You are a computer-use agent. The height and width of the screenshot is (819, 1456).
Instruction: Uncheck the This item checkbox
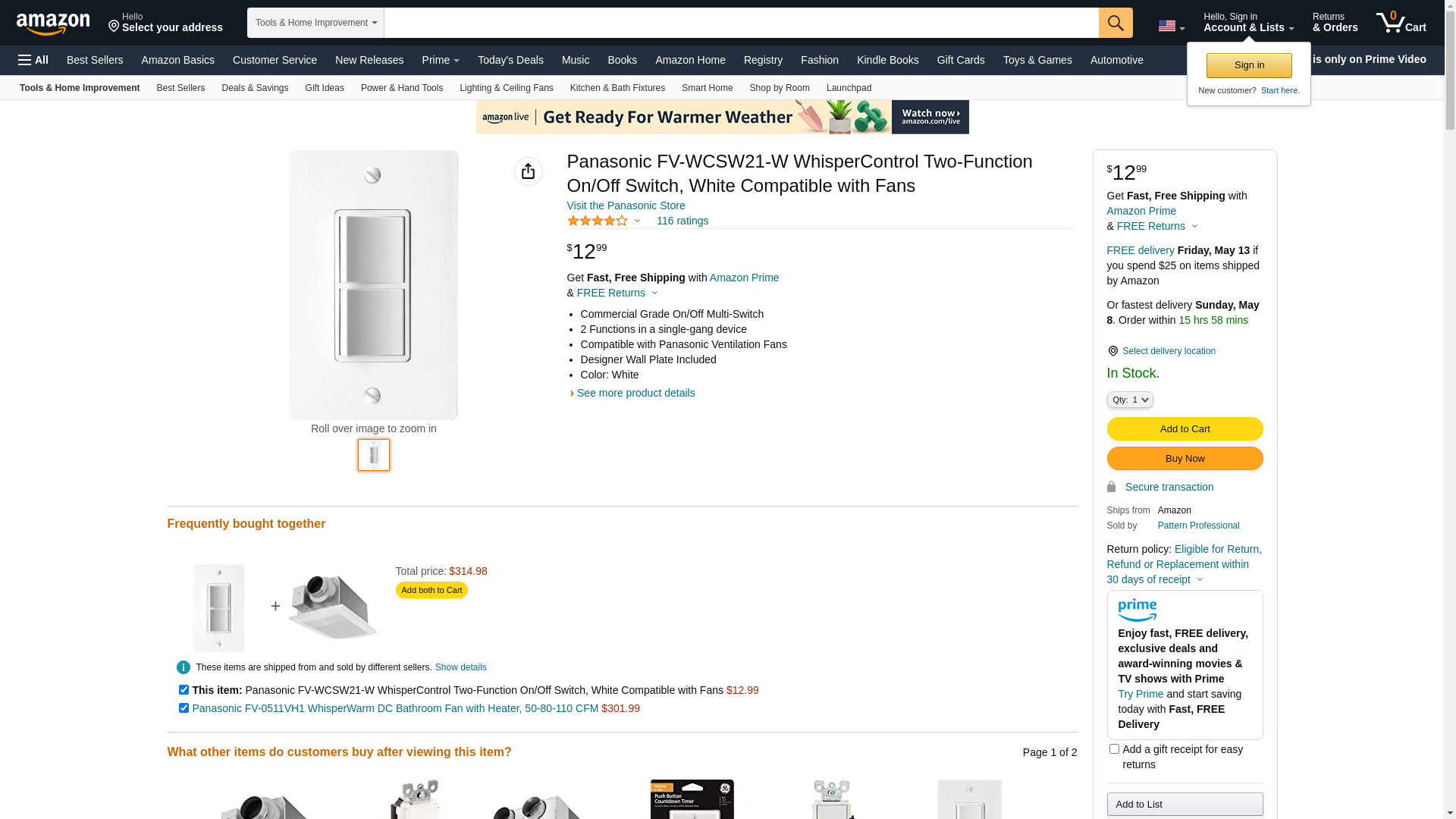184,690
